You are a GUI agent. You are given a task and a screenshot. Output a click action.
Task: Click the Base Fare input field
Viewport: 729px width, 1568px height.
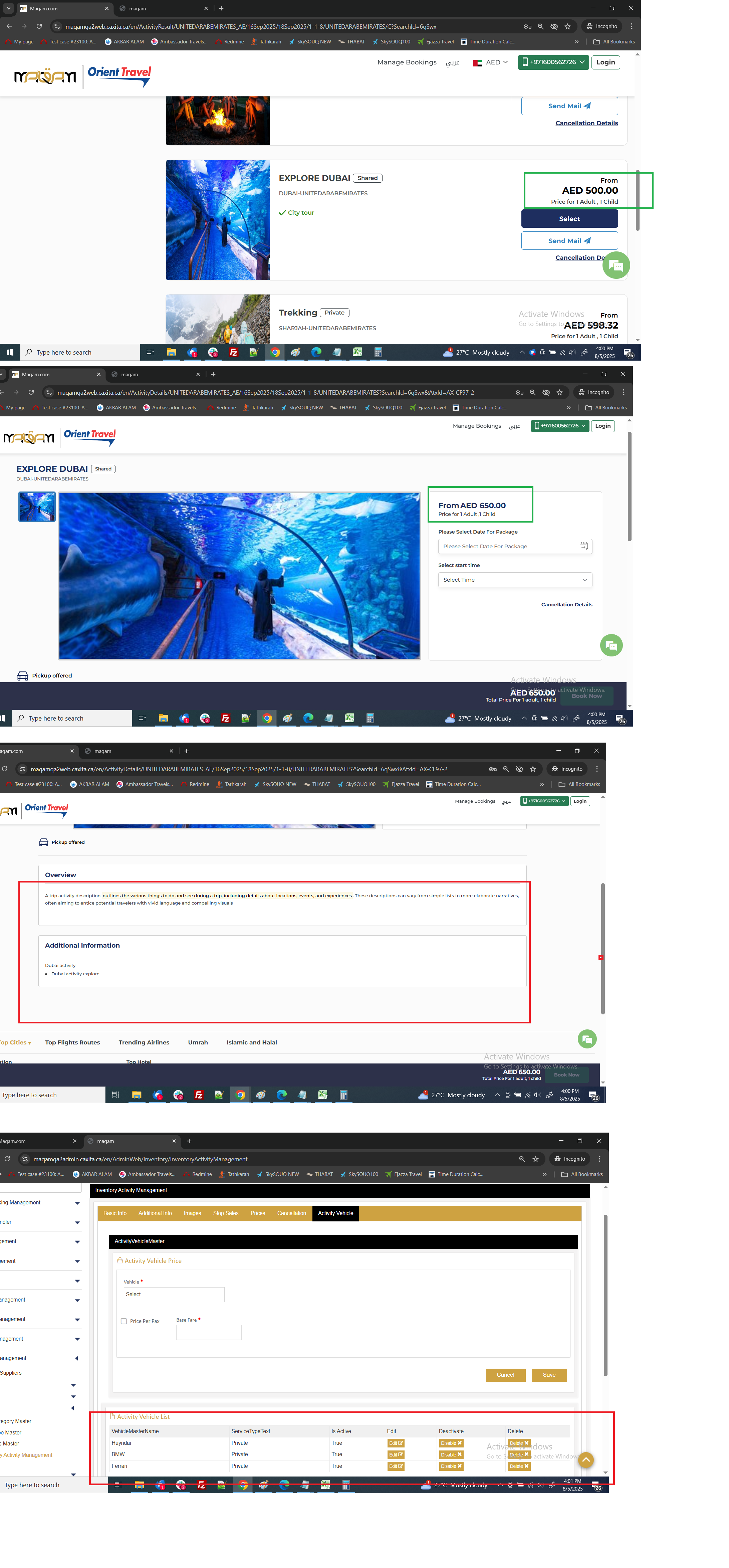209,1333
